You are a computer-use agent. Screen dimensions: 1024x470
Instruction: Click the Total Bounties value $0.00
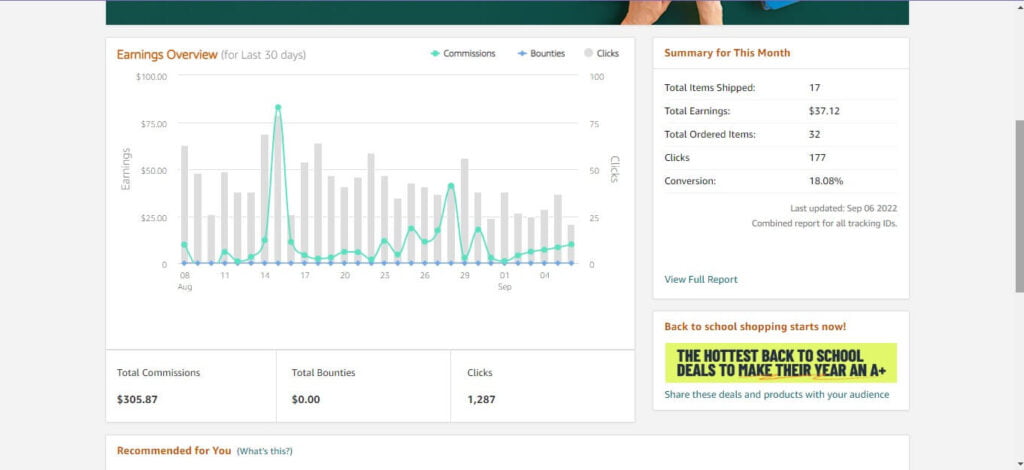(x=306, y=400)
